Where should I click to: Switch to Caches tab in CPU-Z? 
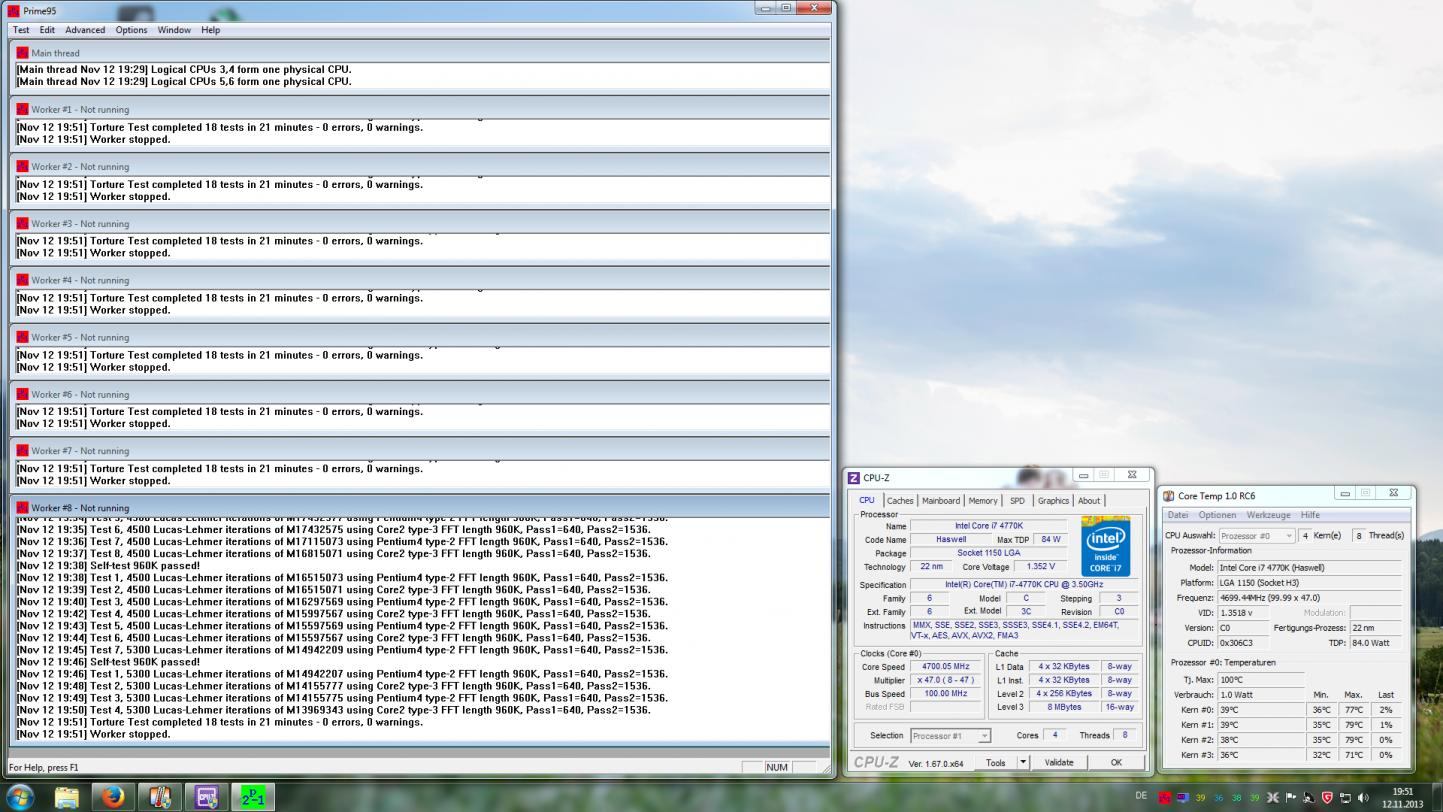pyautogui.click(x=900, y=501)
